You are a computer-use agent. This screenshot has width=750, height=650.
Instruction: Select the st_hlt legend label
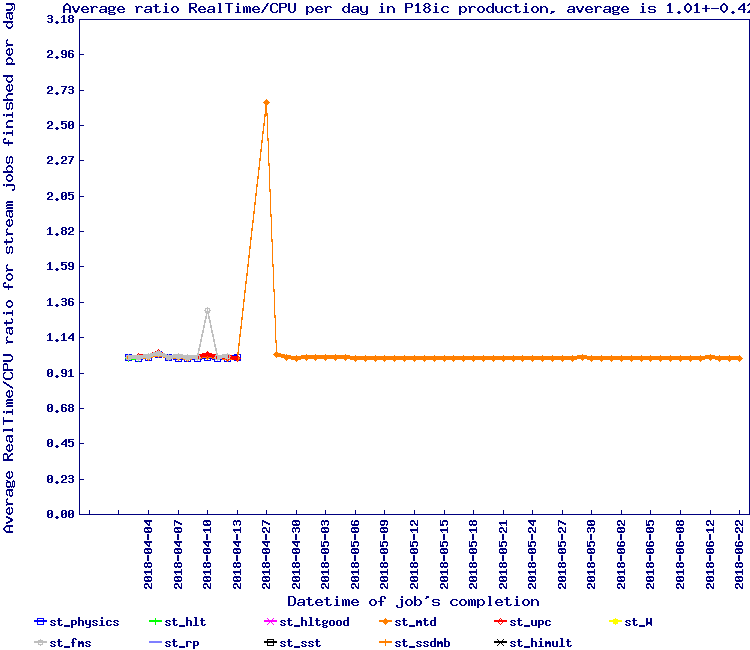pos(185,622)
